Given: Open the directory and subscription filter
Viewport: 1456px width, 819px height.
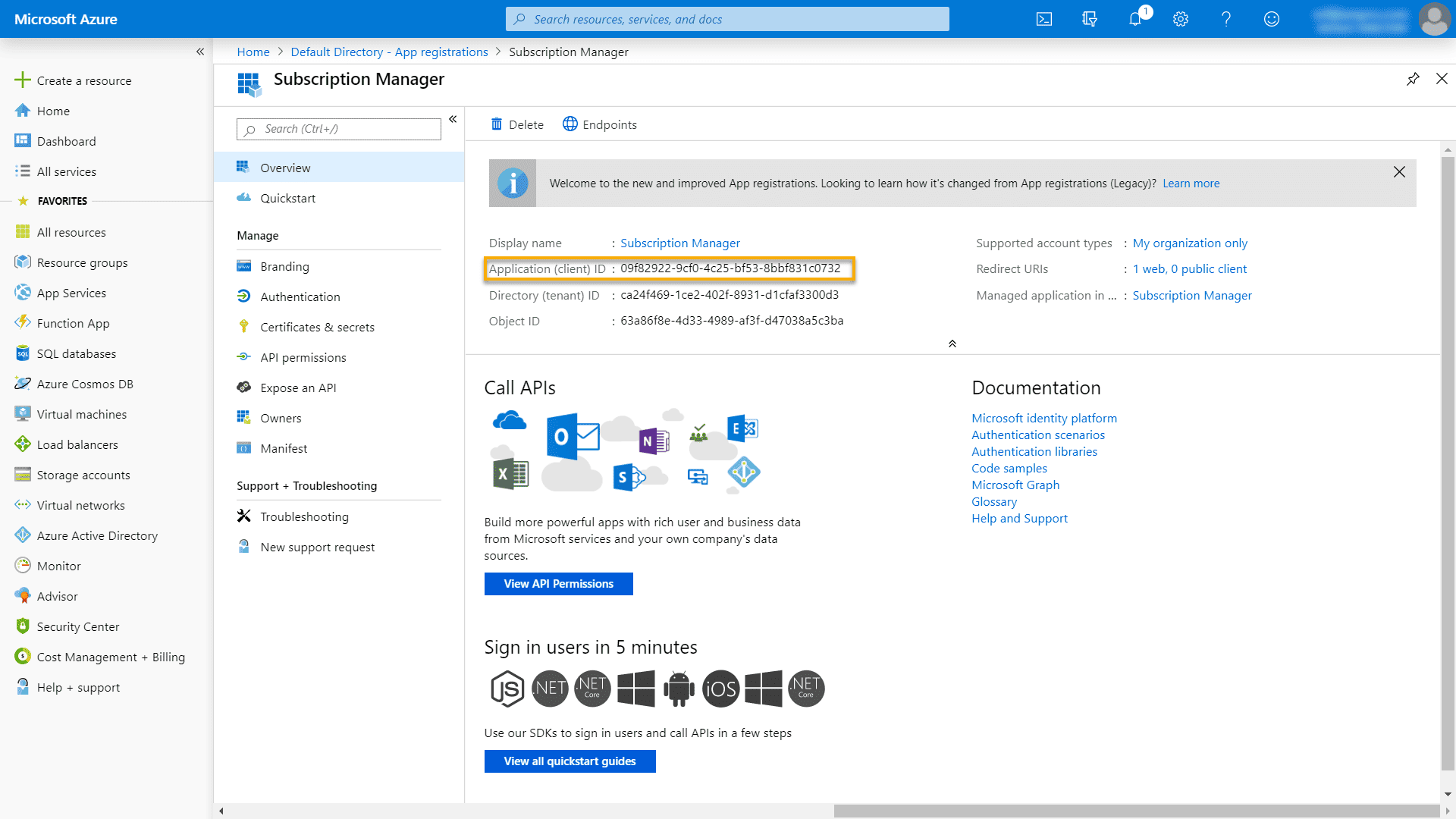Looking at the screenshot, I should click(1090, 19).
